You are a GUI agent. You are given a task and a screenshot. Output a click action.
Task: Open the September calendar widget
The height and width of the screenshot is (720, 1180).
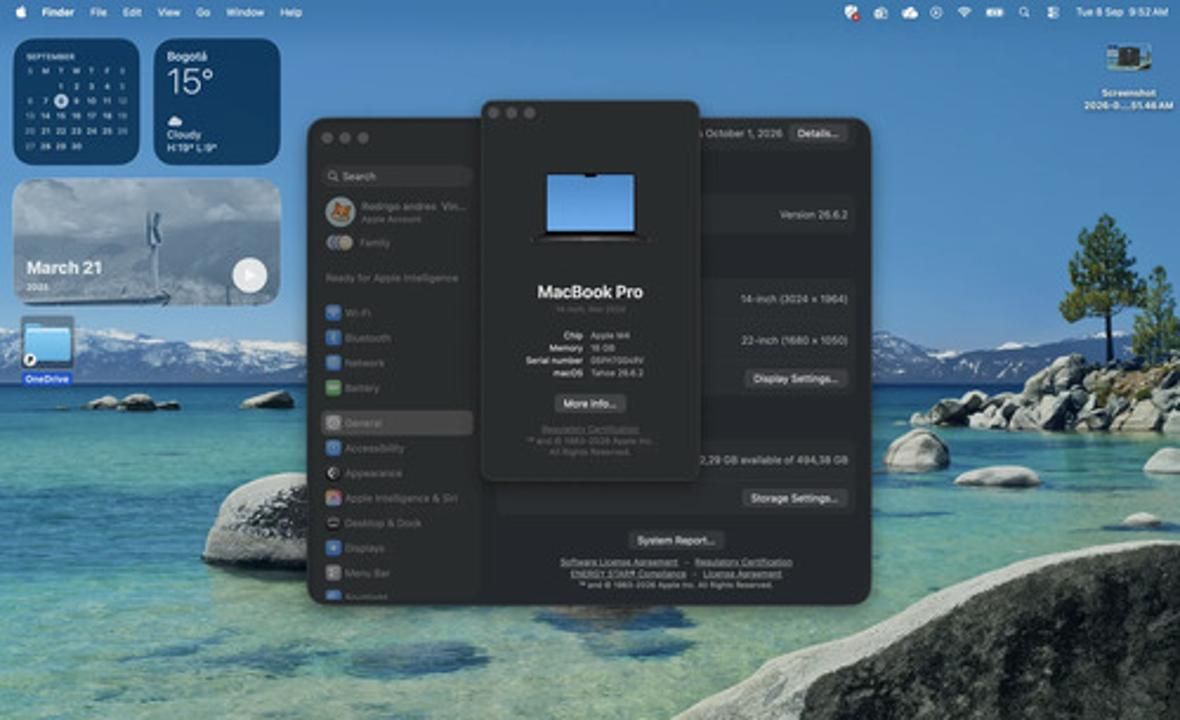(x=76, y=102)
